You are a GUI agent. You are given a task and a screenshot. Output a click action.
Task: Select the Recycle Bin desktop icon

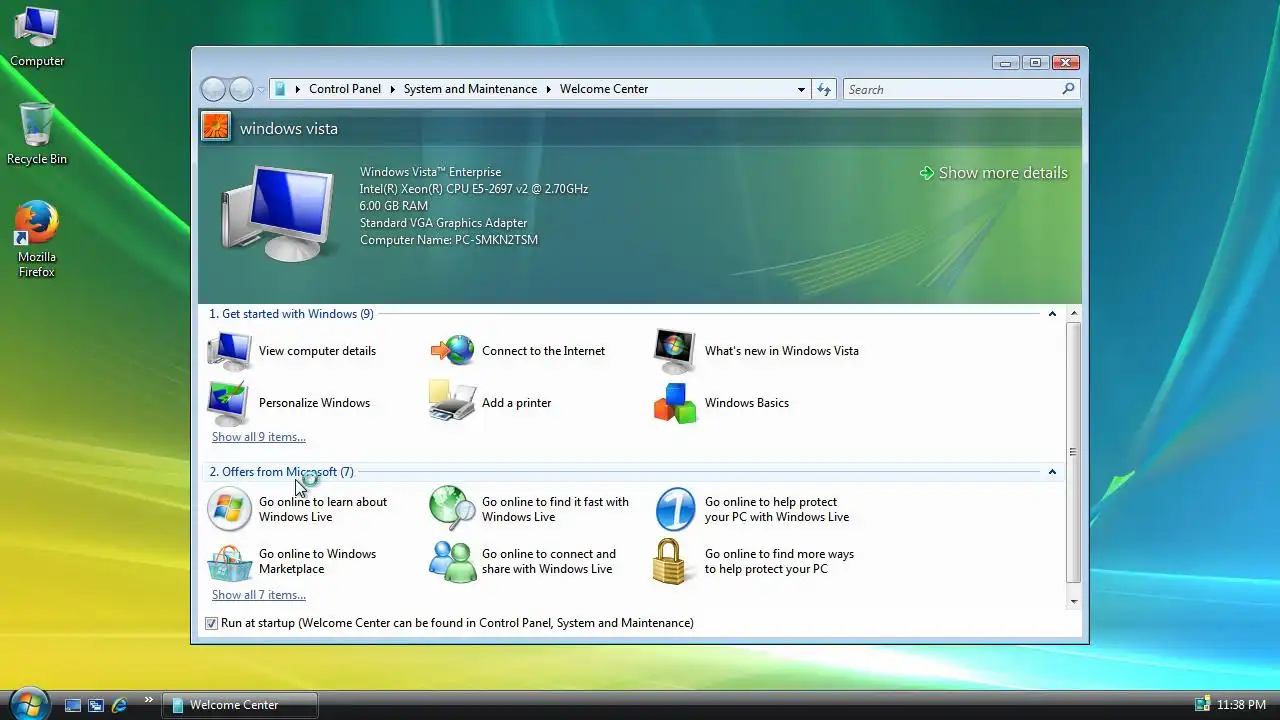[37, 133]
